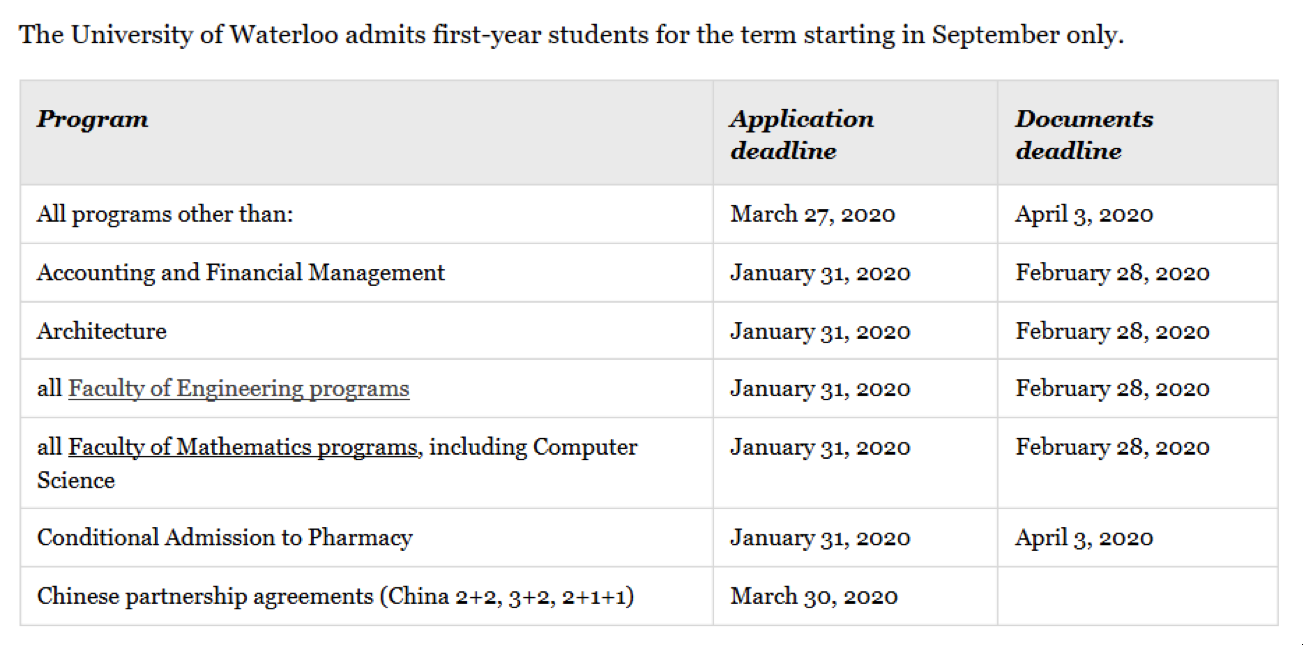Click the empty documents deadline cell for China
The width and height of the screenshot is (1303, 645).
(x=1138, y=597)
